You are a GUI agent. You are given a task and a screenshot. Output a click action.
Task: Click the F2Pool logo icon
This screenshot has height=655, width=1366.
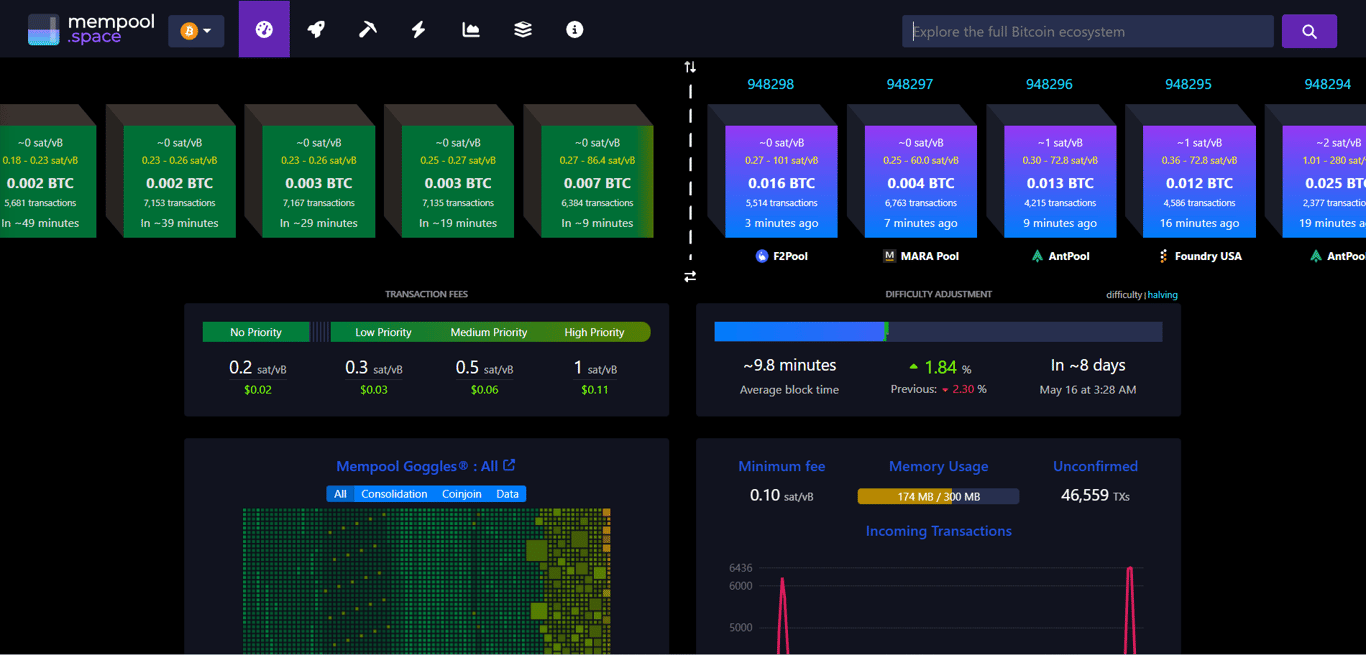click(762, 256)
